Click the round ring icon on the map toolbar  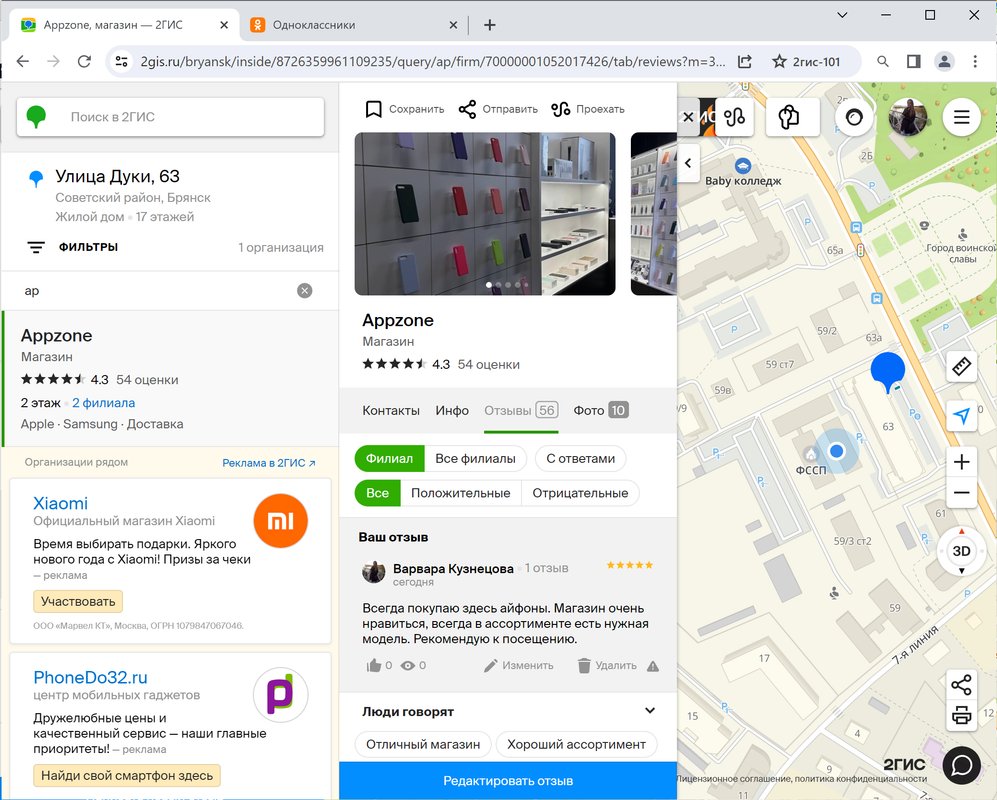point(854,117)
